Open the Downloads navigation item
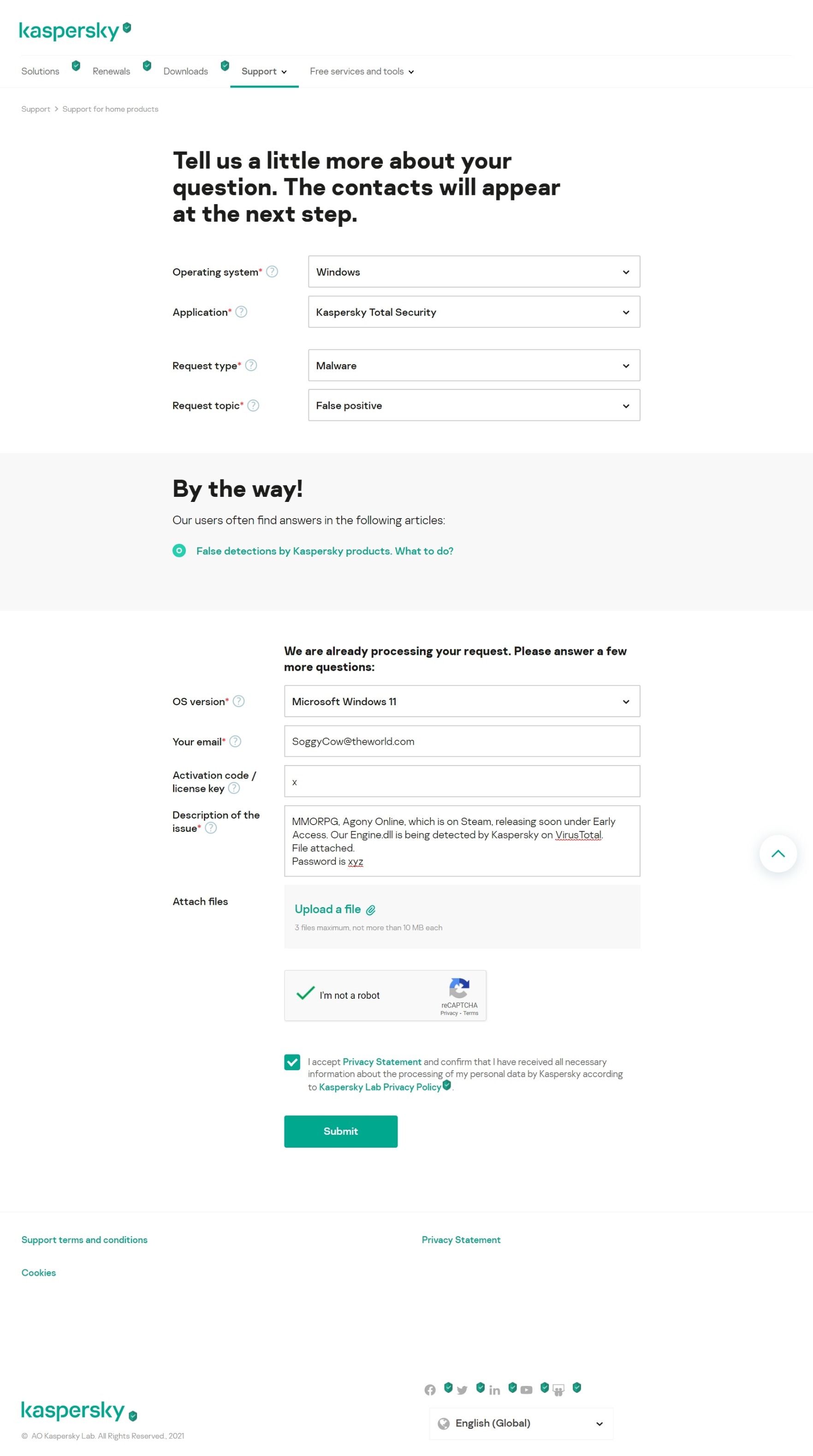 click(x=185, y=71)
